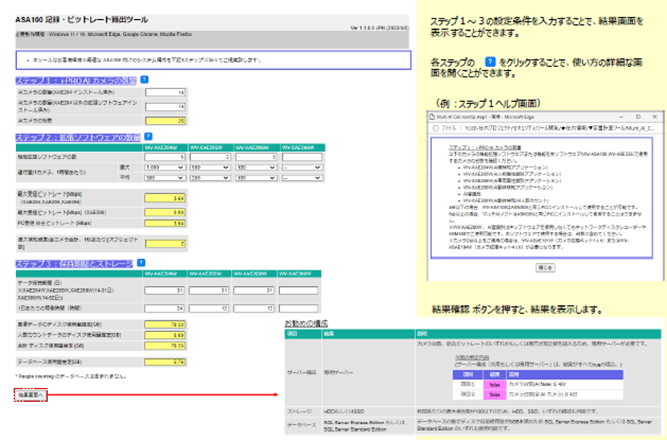
Task: Click the Step 1 heading about i-PRO AI cameras
Action: pos(76,80)
